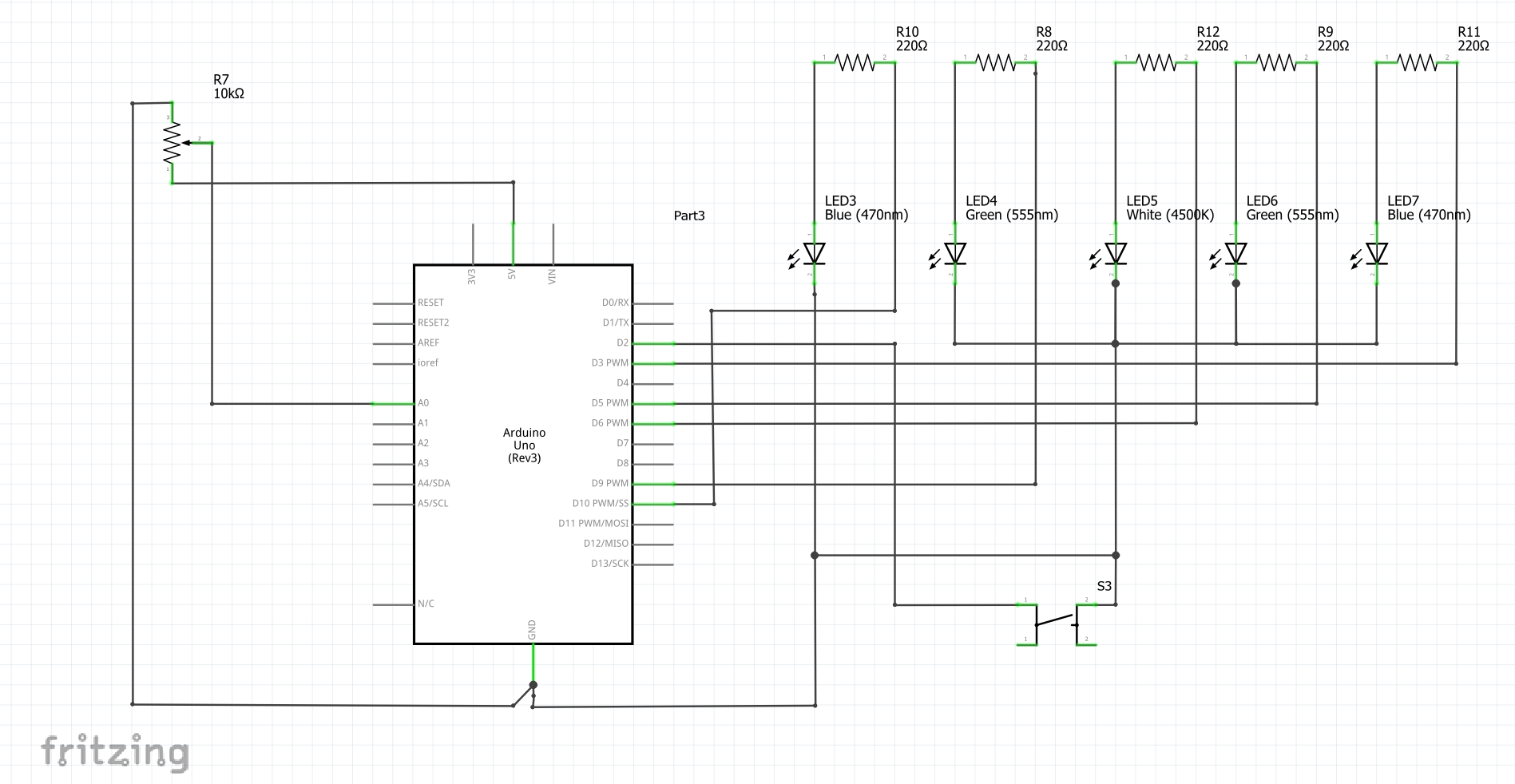The image size is (1515, 784).
Task: Select the S3 pushbutton switch symbol
Action: click(x=1056, y=623)
